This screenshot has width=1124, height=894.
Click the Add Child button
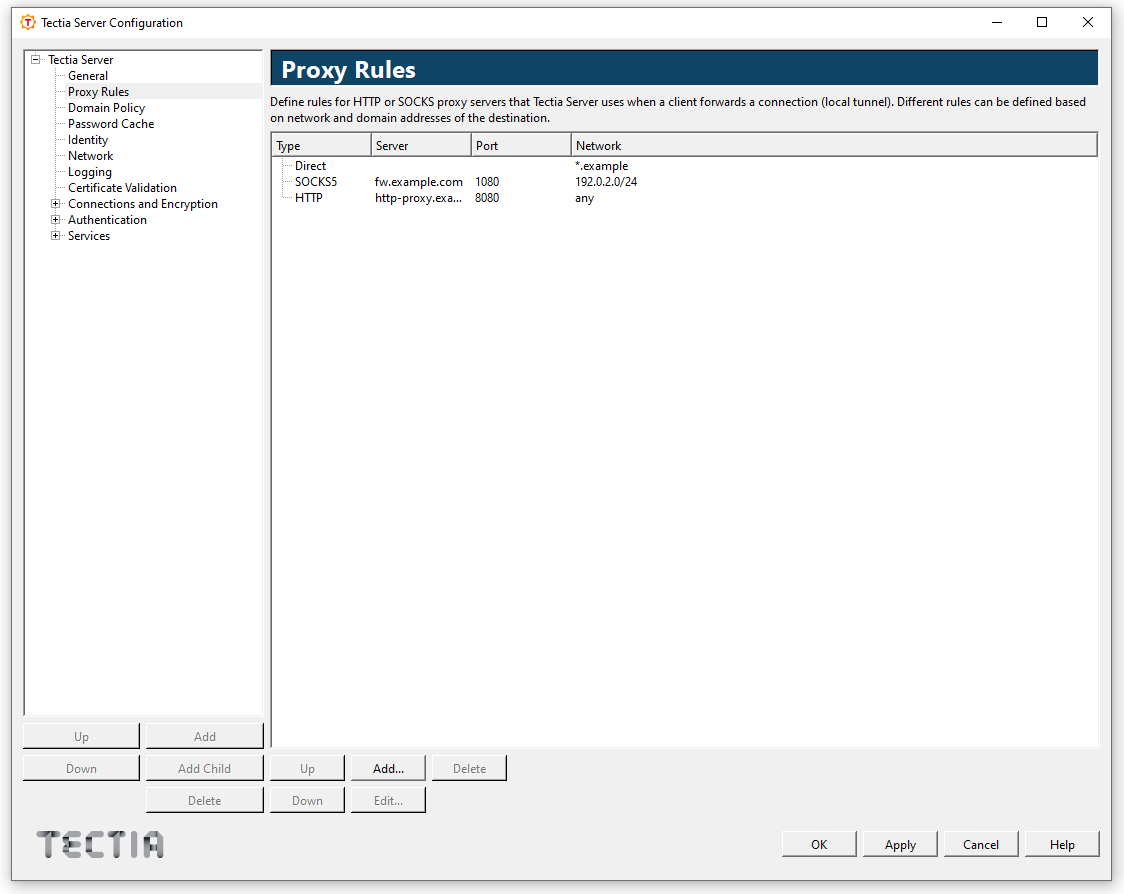[204, 769]
